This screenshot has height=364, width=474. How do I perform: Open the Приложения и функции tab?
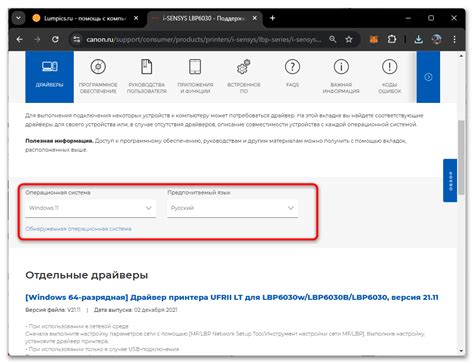[x=195, y=77]
